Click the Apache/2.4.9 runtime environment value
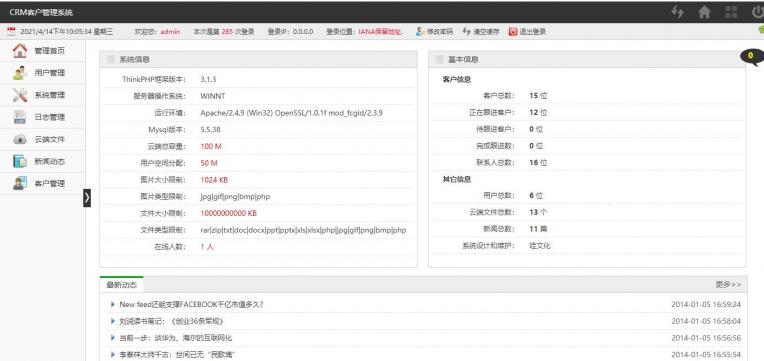This screenshot has height=361, width=764. tap(291, 113)
